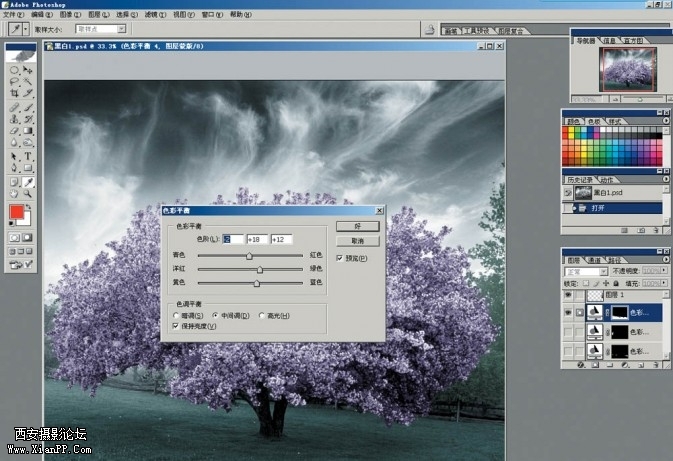The height and width of the screenshot is (461, 673).
Task: Click the red foreground color swatch
Action: [17, 212]
